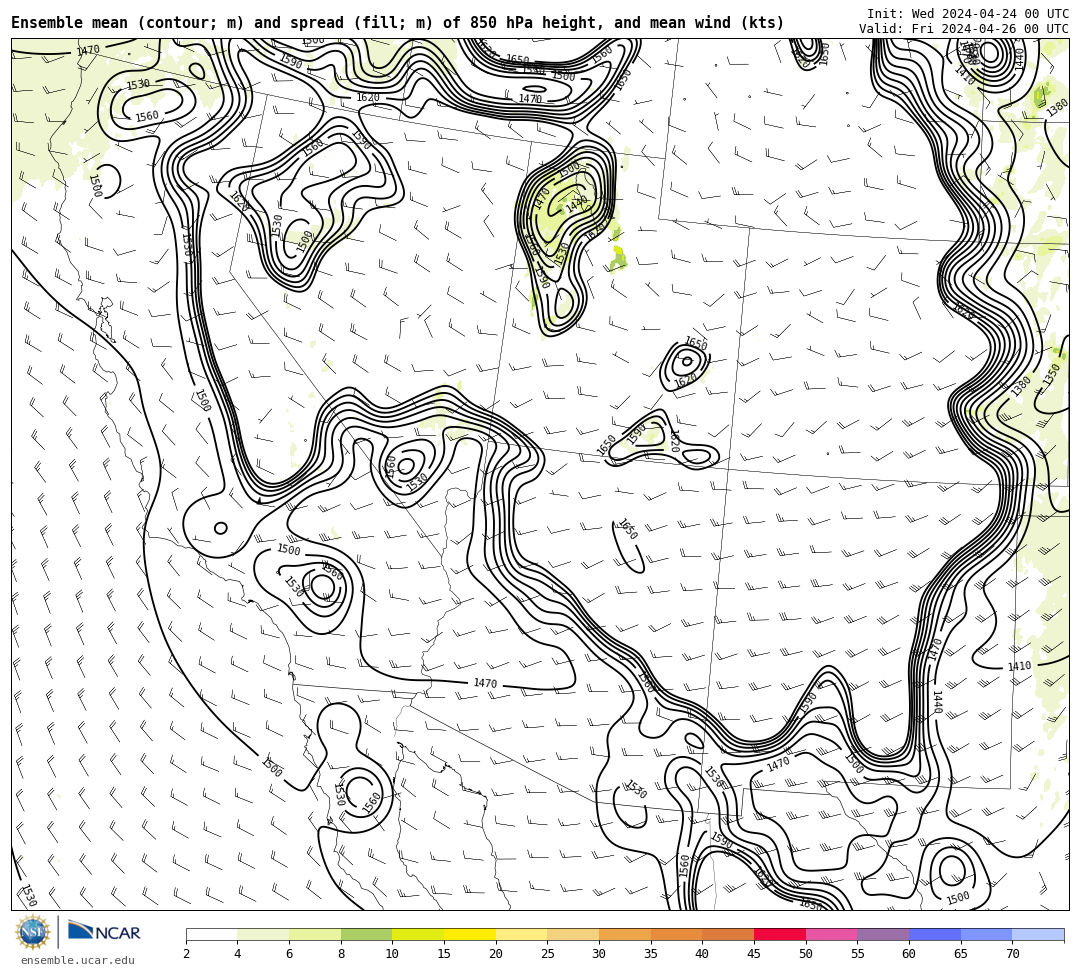Image resolution: width=1080 pixels, height=973 pixels.
Task: Pick the pale blue above-70 colorbar swatch
Action: click(1038, 934)
